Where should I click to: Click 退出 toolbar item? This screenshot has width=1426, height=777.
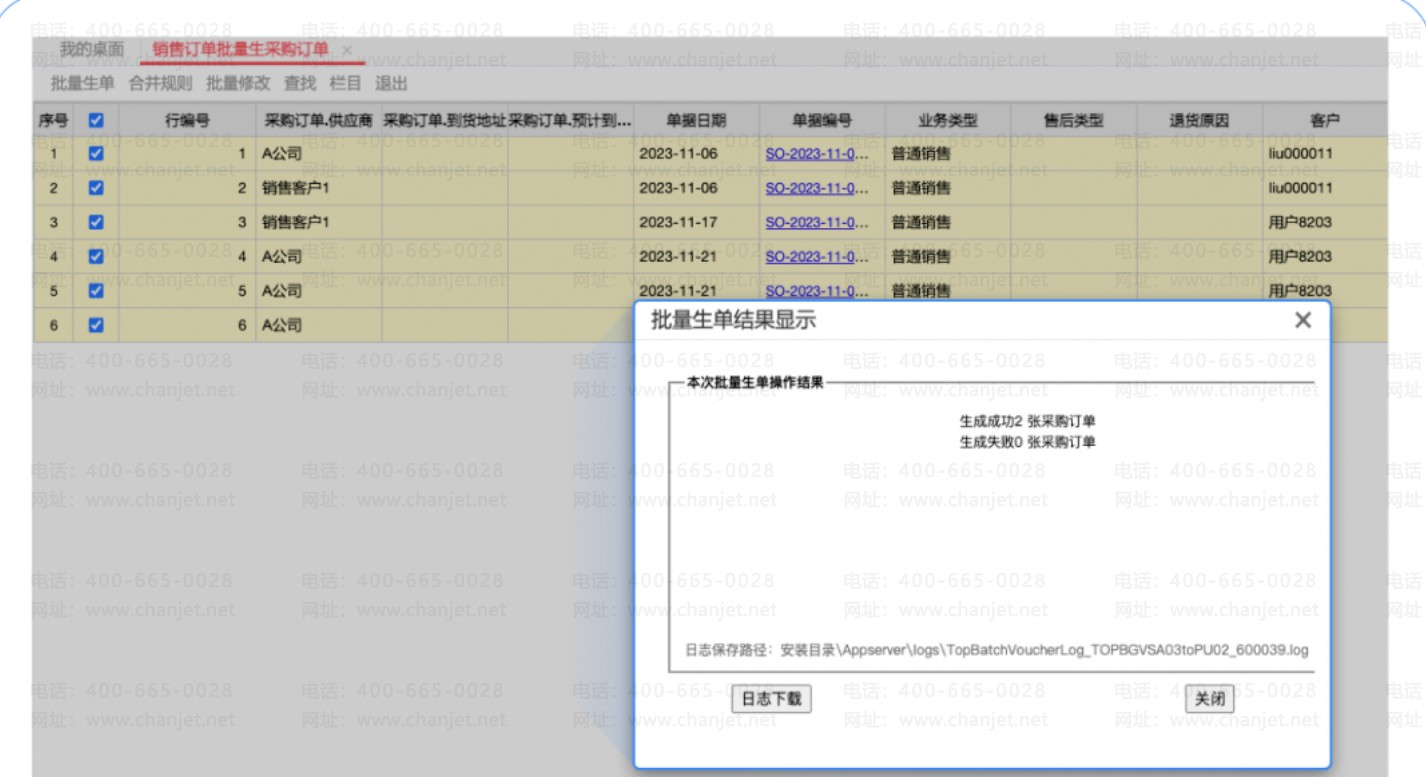[391, 83]
